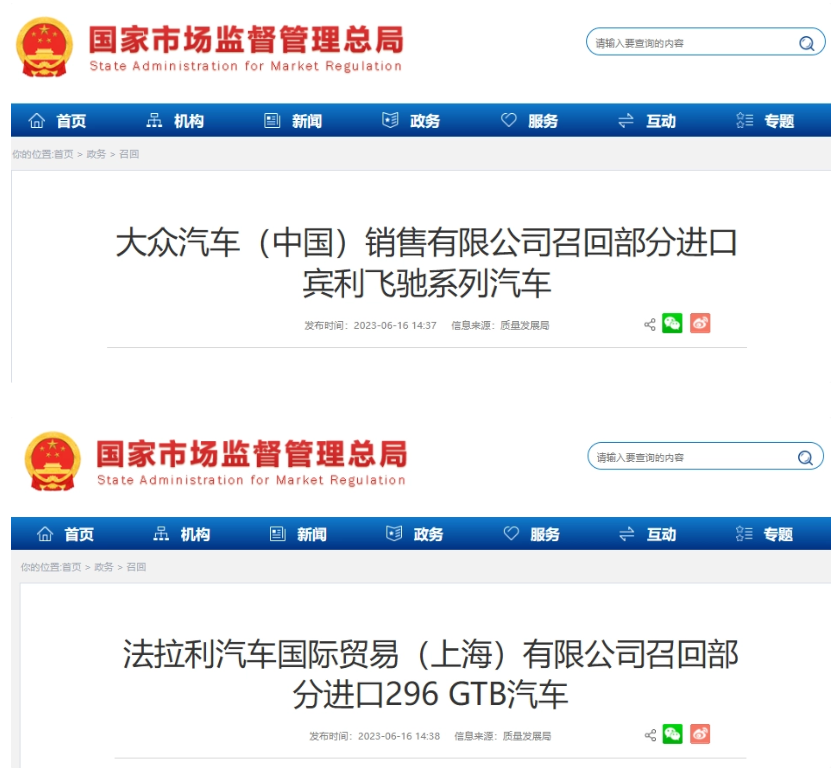Follow the 首页 breadcrumb on the Bentley recall page

pyautogui.click(x=64, y=154)
